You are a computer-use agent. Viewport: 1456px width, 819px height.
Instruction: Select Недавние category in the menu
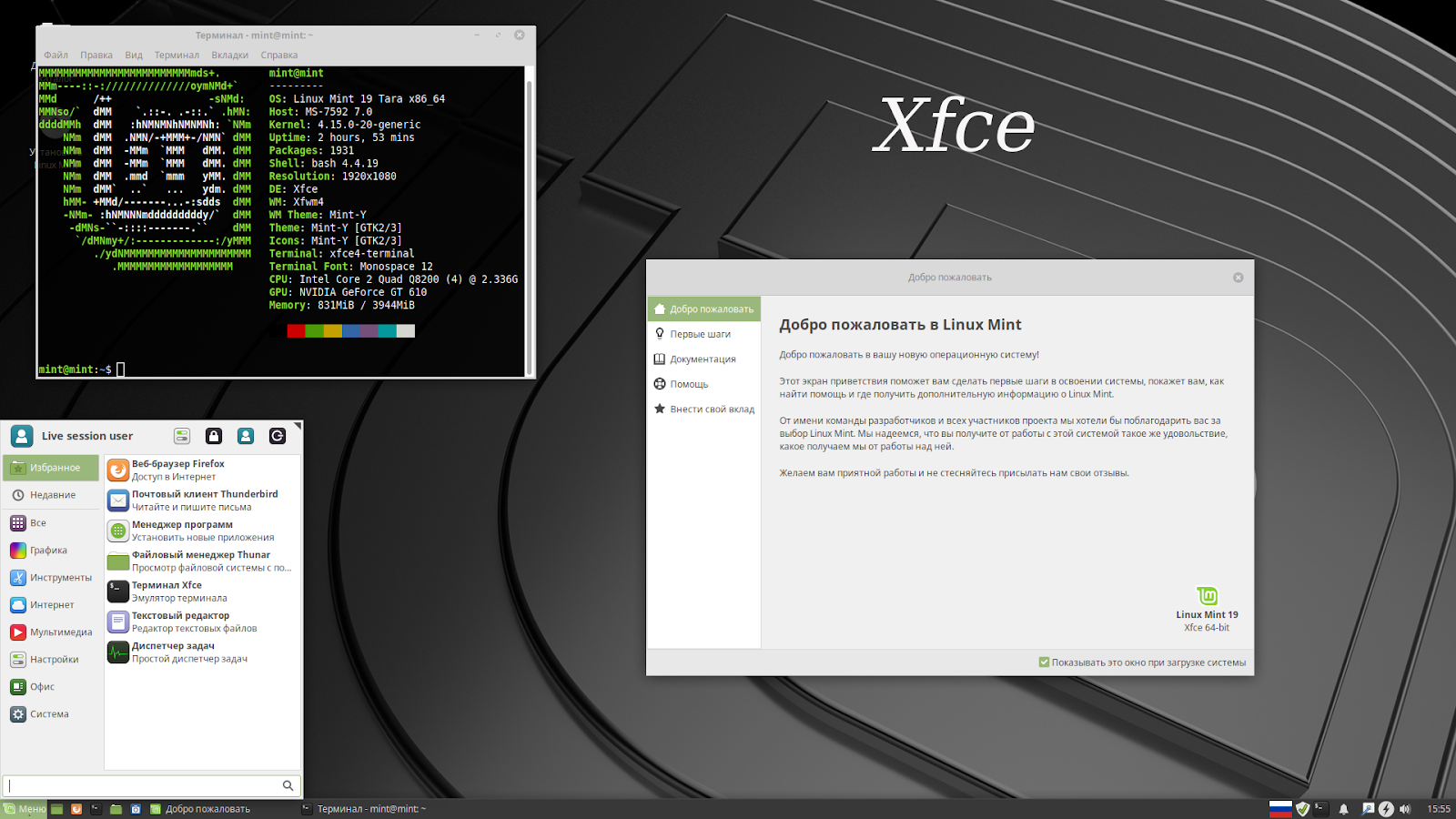tap(51, 495)
